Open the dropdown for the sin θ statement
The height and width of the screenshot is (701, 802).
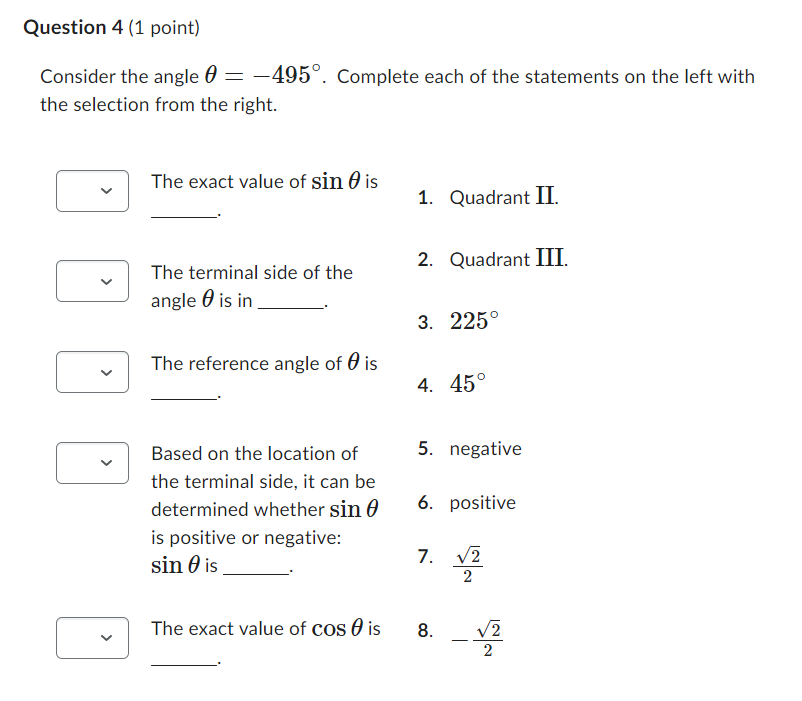pyautogui.click(x=92, y=191)
